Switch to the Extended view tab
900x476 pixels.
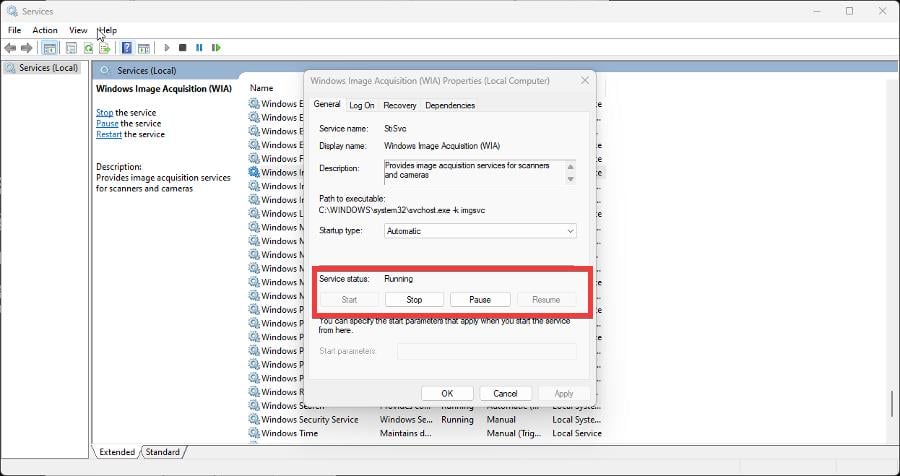click(x=117, y=452)
